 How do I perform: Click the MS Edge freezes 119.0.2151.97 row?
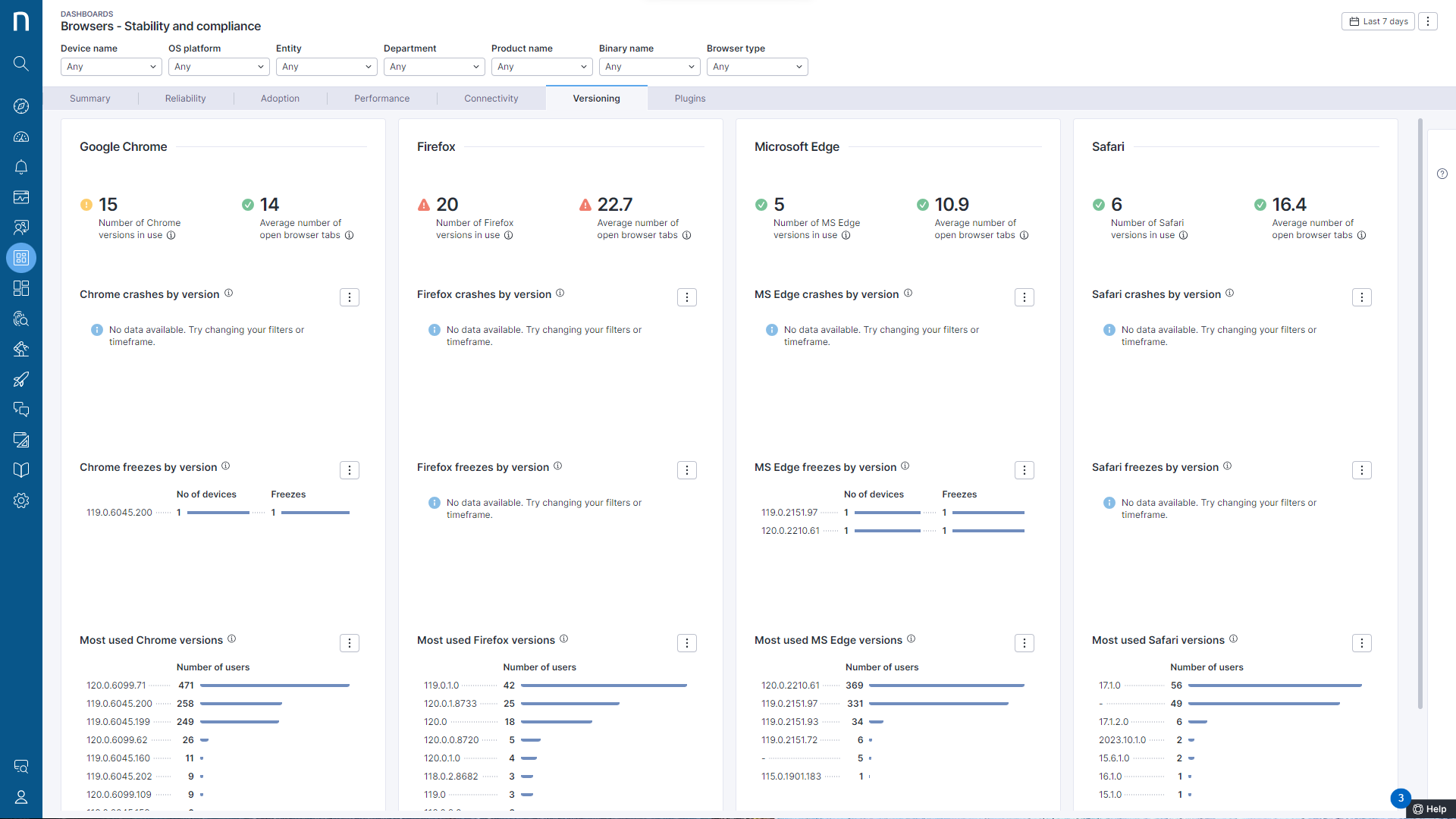click(893, 513)
